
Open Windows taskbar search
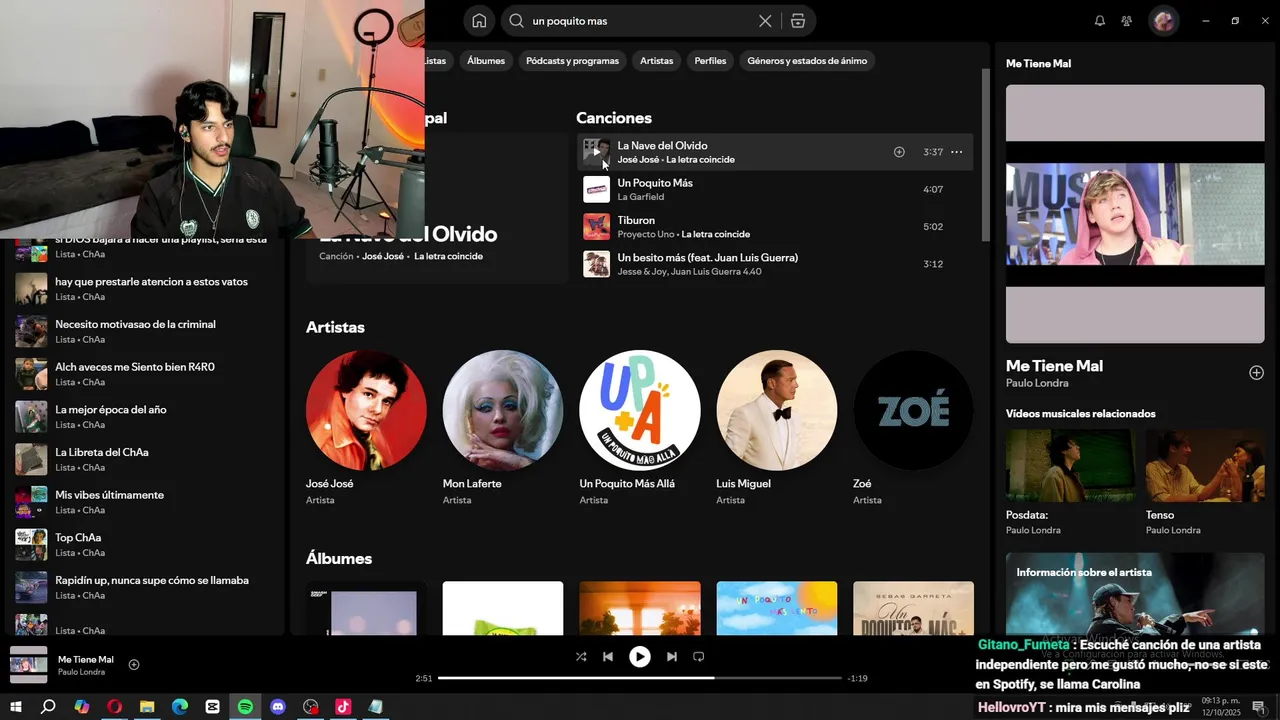[x=48, y=707]
